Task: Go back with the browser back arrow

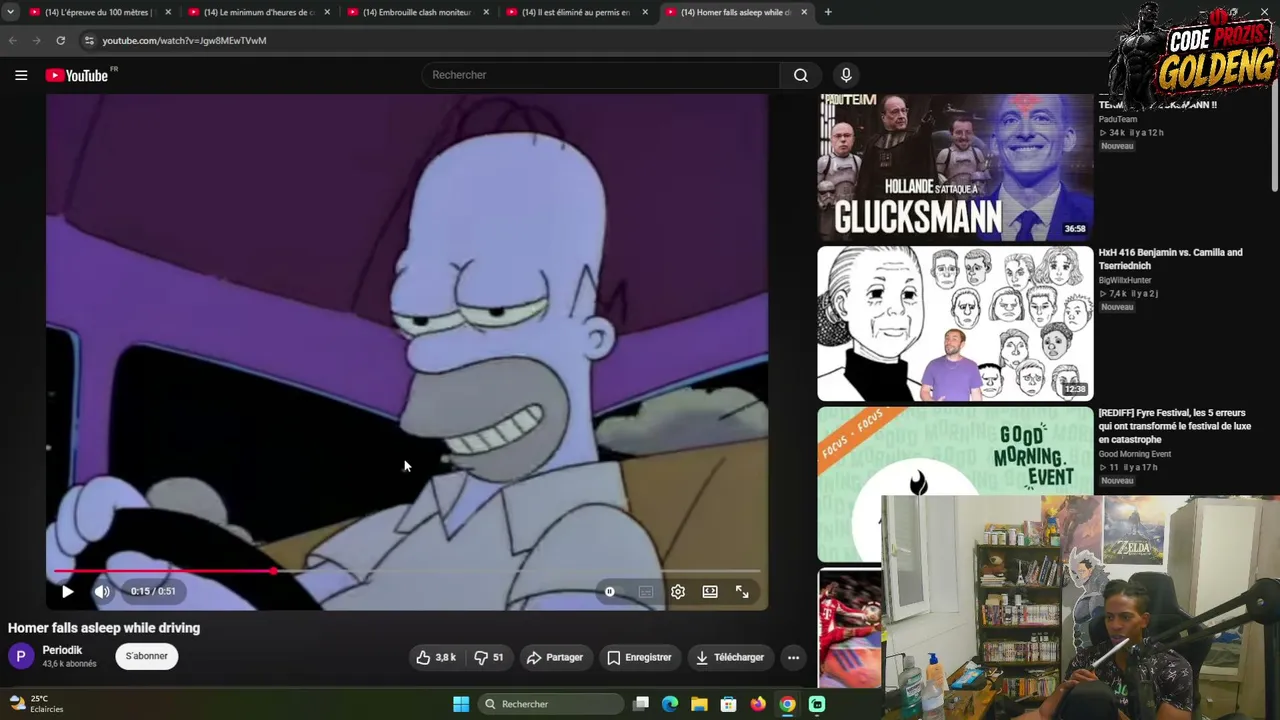Action: pyautogui.click(x=13, y=40)
